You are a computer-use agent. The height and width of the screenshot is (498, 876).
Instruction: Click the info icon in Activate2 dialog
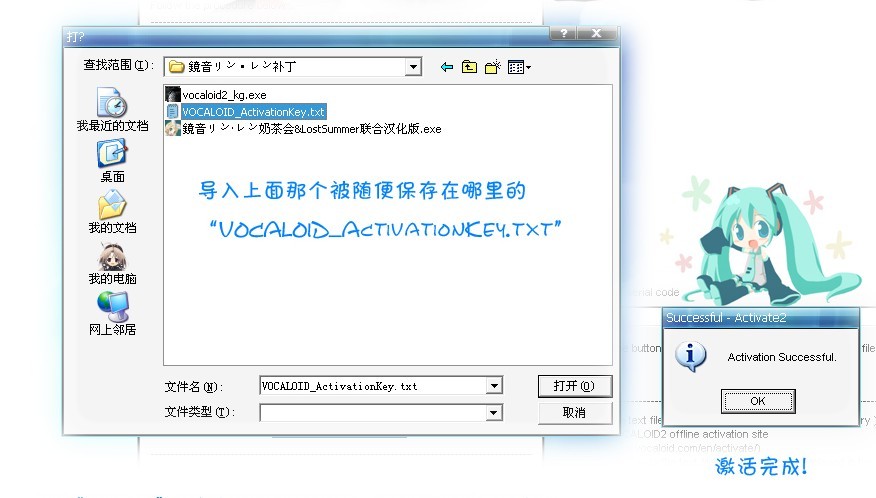point(691,357)
